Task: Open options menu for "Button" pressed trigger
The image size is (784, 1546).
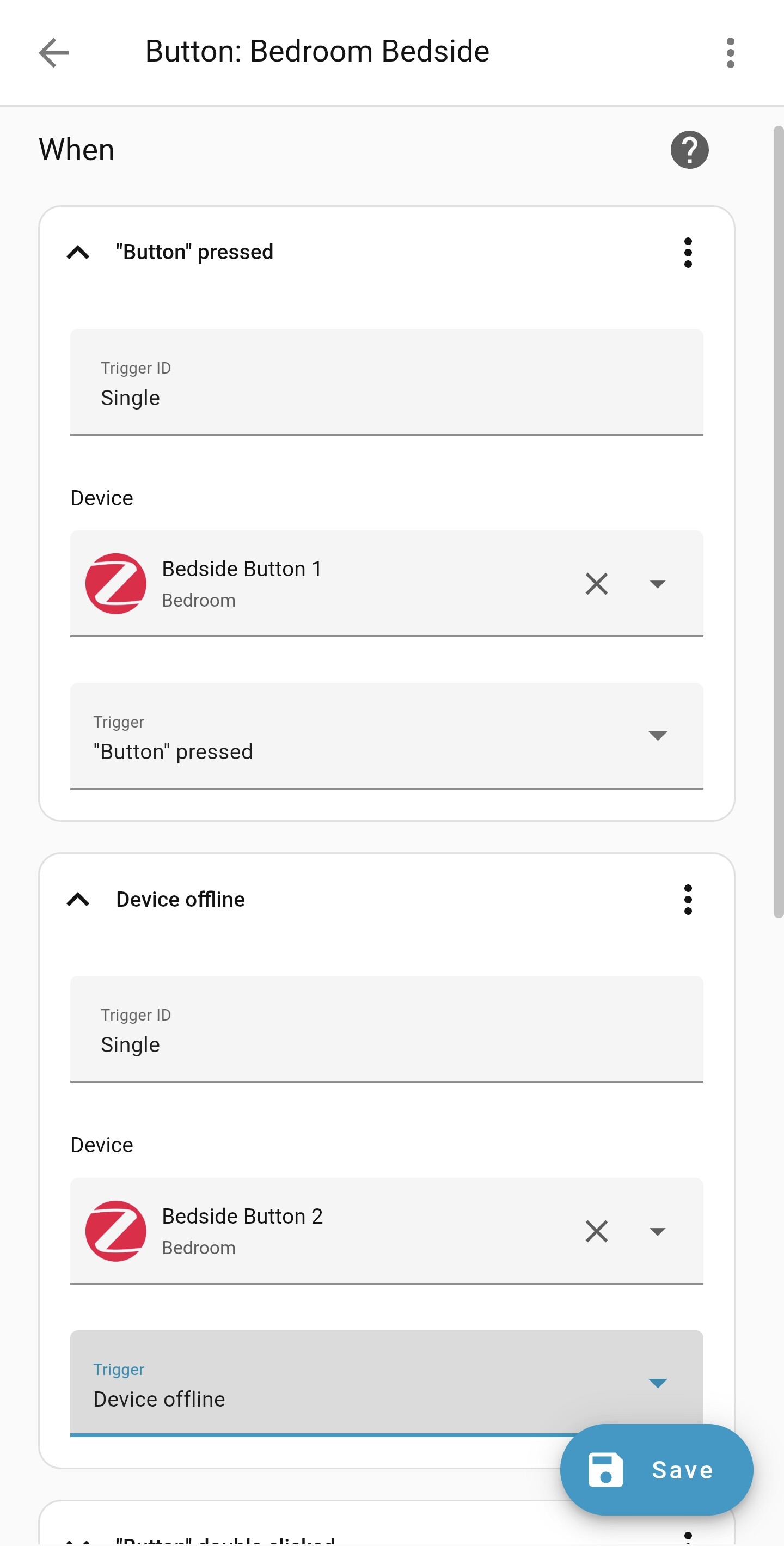Action: point(688,252)
